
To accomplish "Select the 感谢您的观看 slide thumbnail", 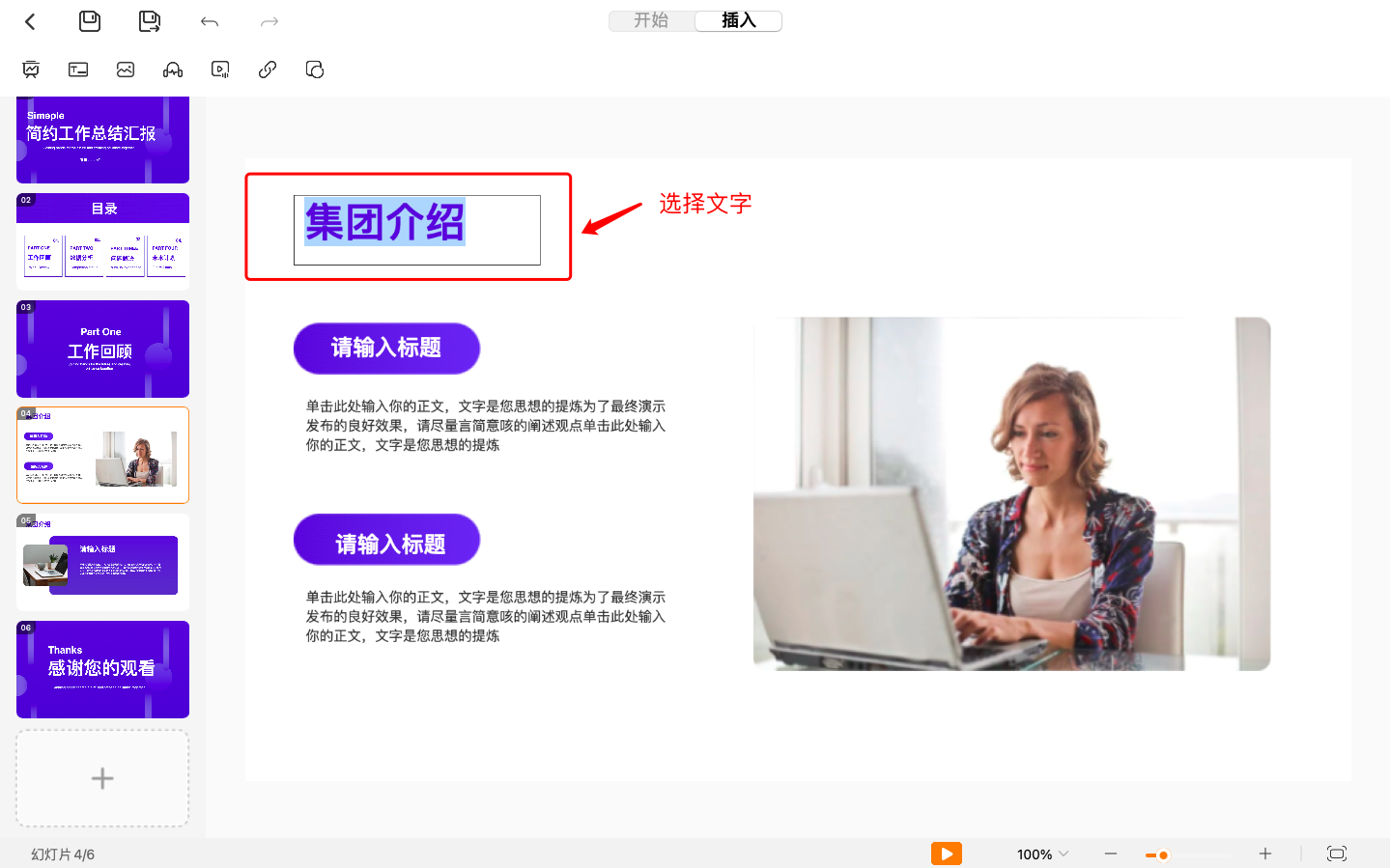I will tap(102, 670).
